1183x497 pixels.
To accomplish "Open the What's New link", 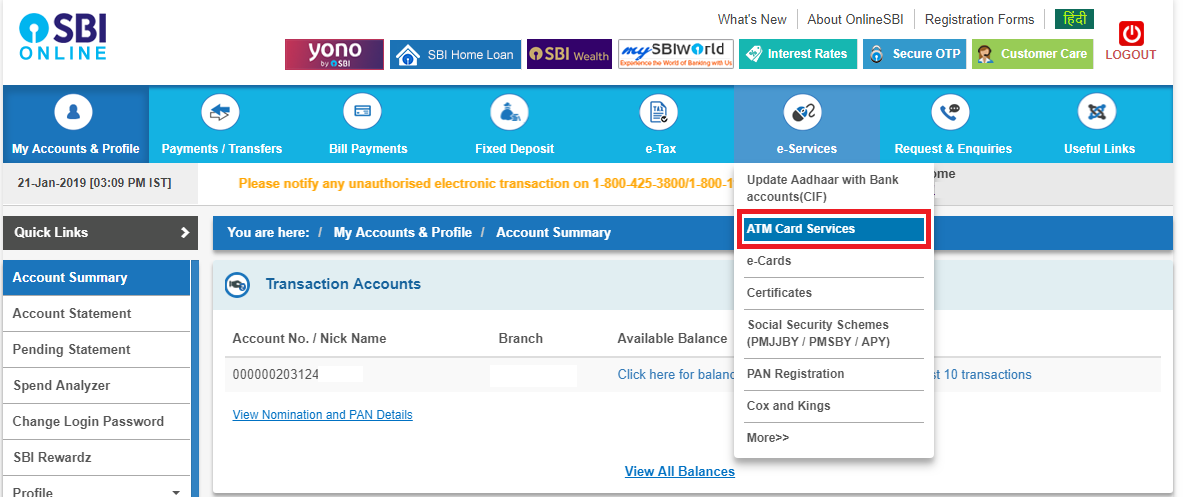I will coord(751,20).
